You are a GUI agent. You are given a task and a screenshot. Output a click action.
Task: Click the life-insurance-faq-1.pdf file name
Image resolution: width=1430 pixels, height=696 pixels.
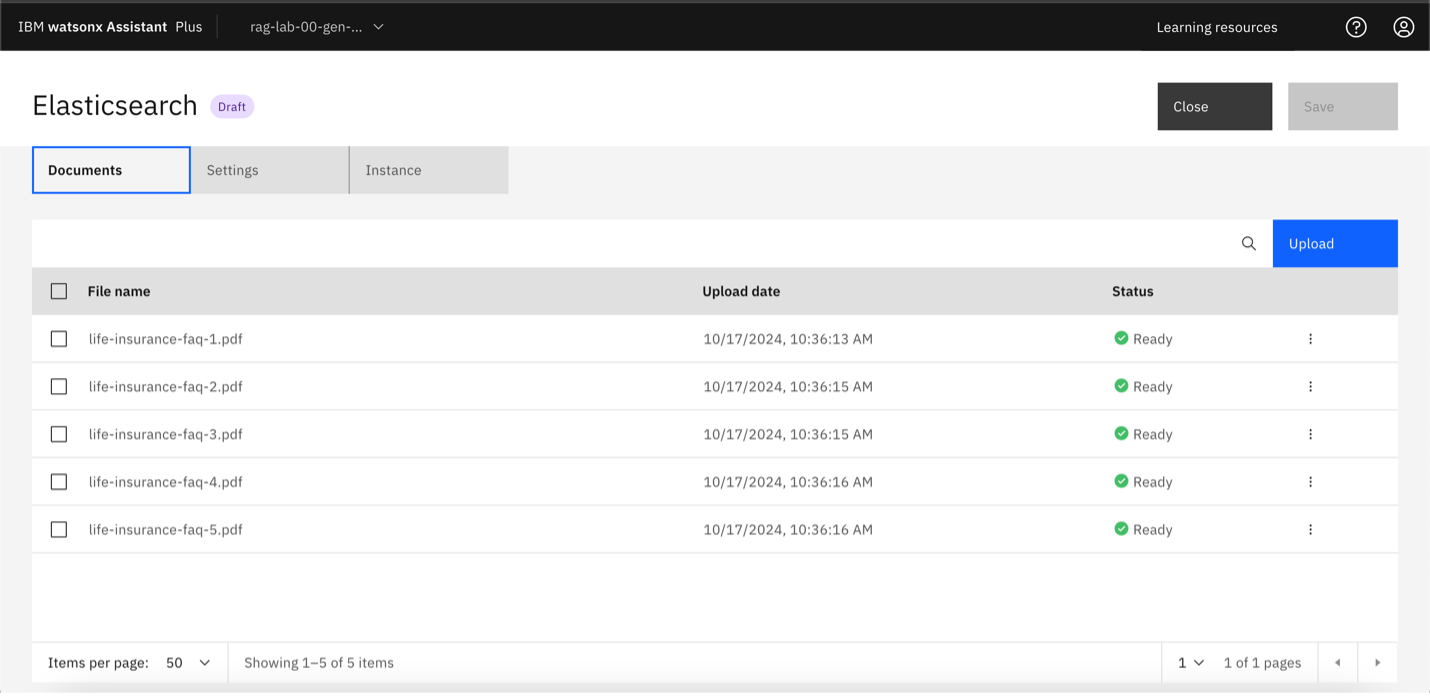[166, 339]
